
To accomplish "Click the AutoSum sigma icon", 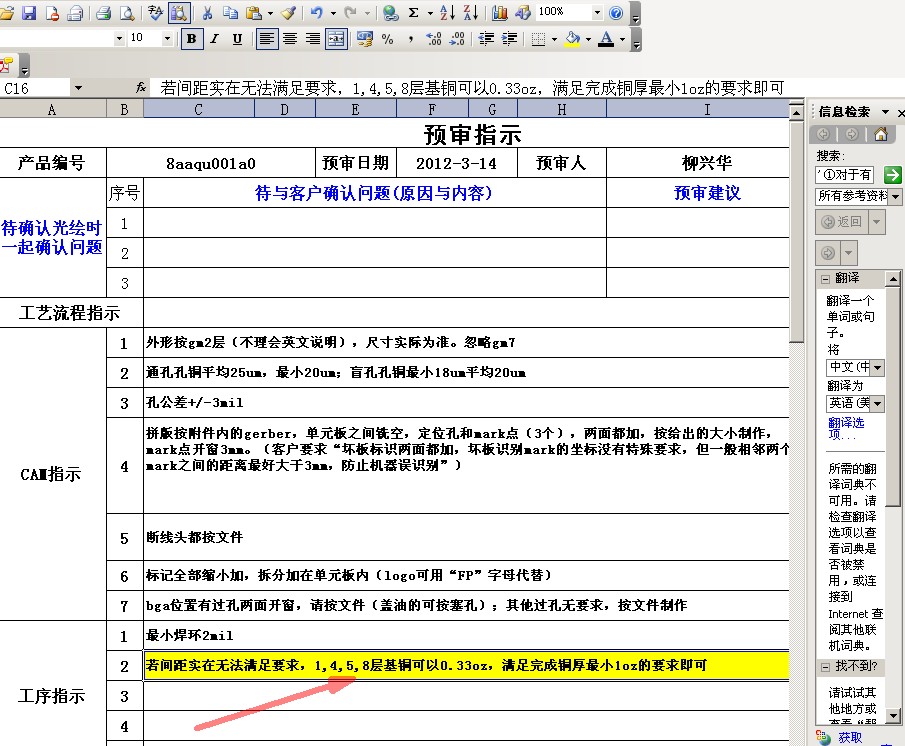I will 414,13.
